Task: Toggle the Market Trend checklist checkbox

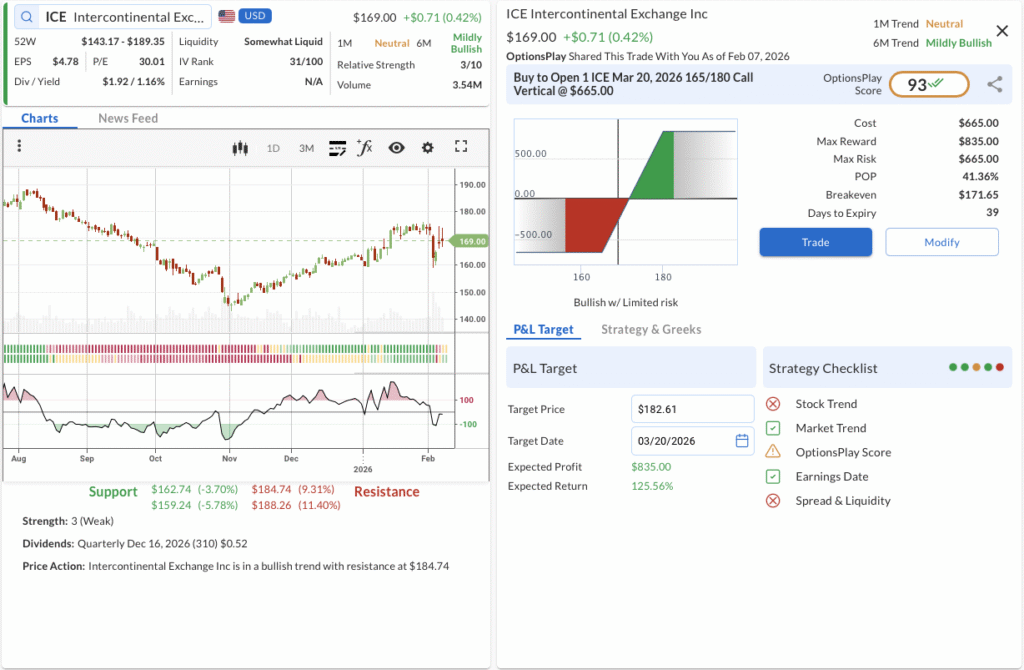Action: click(x=773, y=428)
